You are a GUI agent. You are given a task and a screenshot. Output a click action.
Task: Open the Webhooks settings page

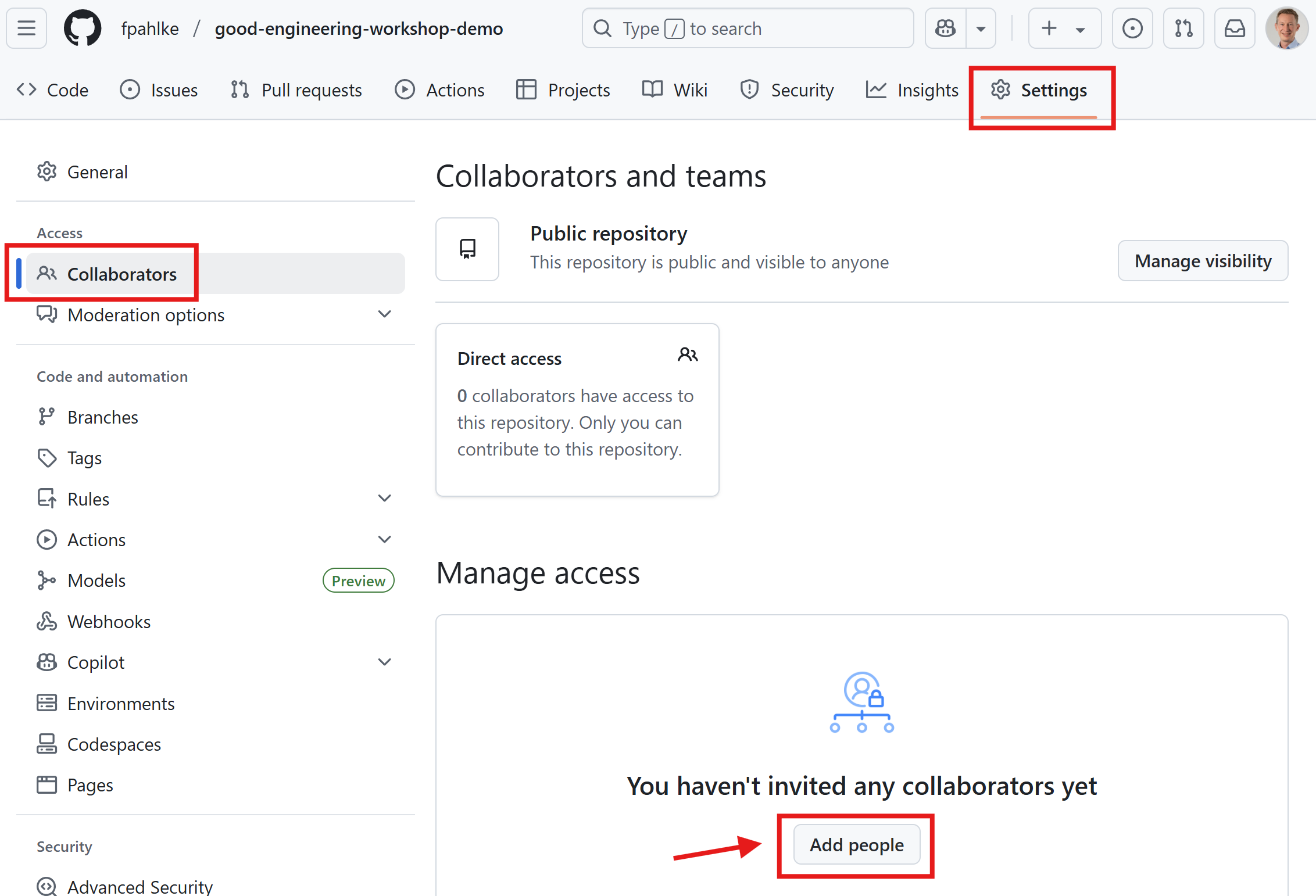point(109,622)
